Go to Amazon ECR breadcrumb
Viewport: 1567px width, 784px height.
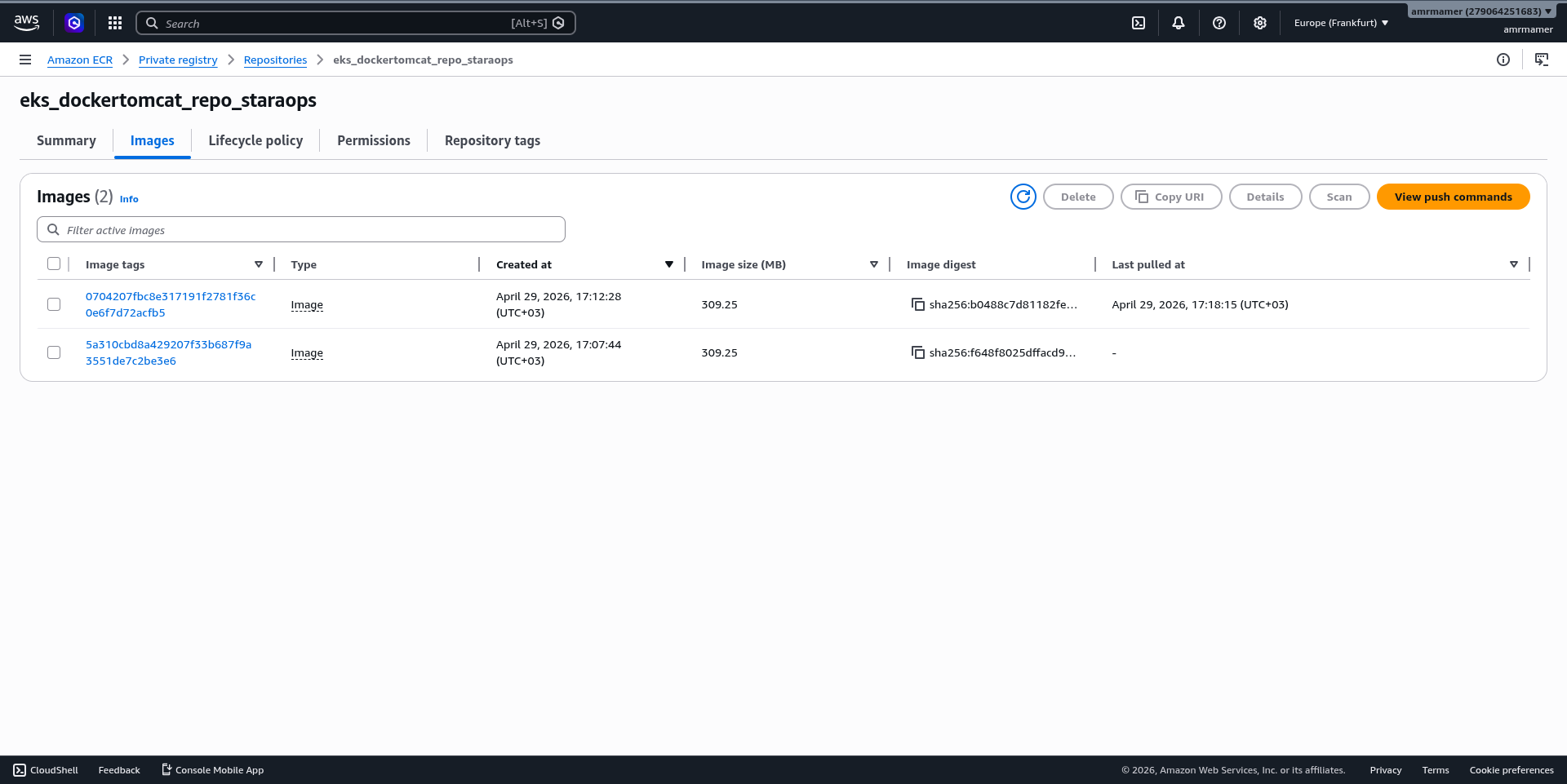(80, 60)
